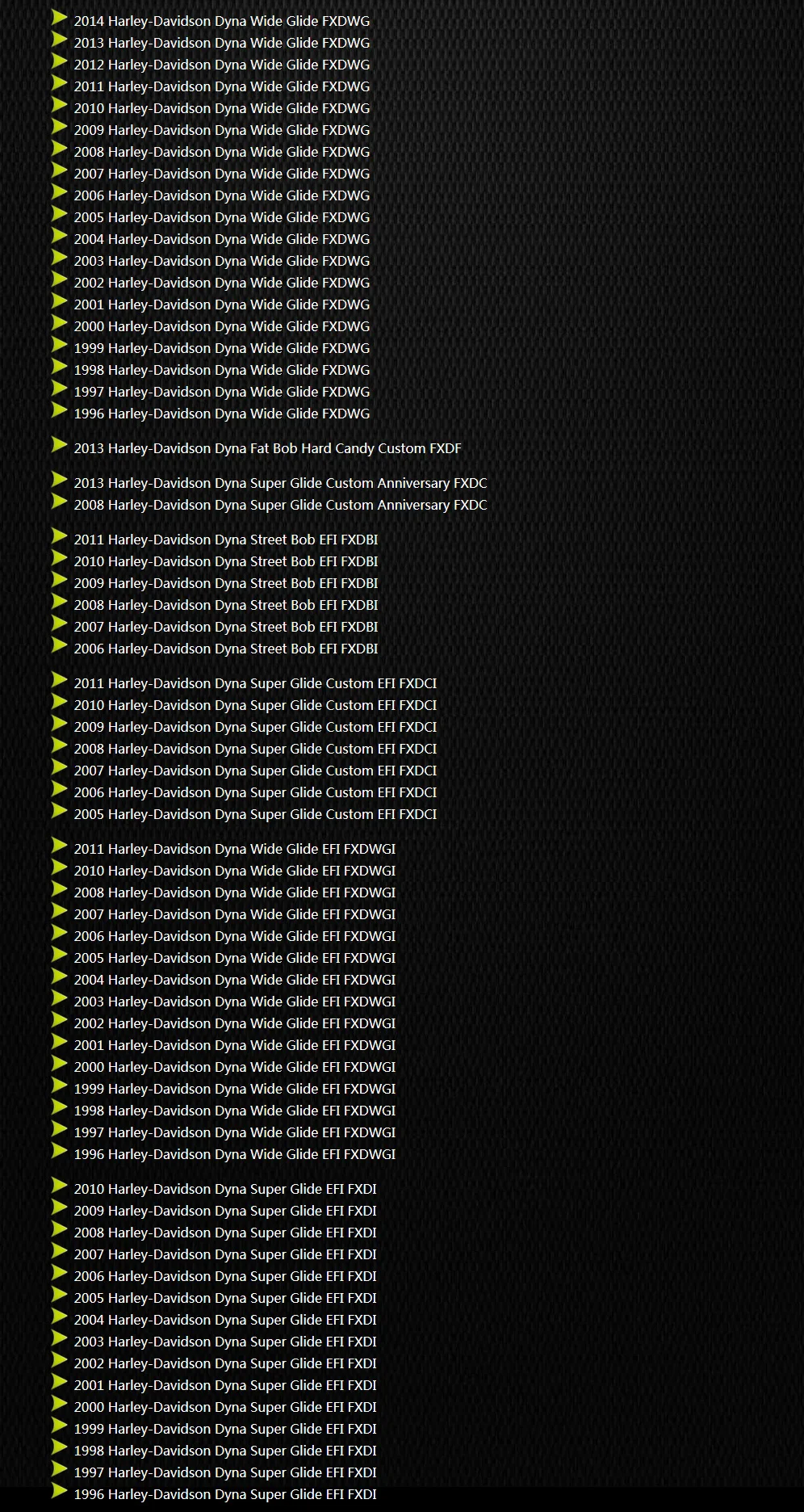The width and height of the screenshot is (804, 1512).
Task: Select text 1999 Harley-Davidson Dyna Wide Glide FXDWG
Action: click(x=222, y=348)
